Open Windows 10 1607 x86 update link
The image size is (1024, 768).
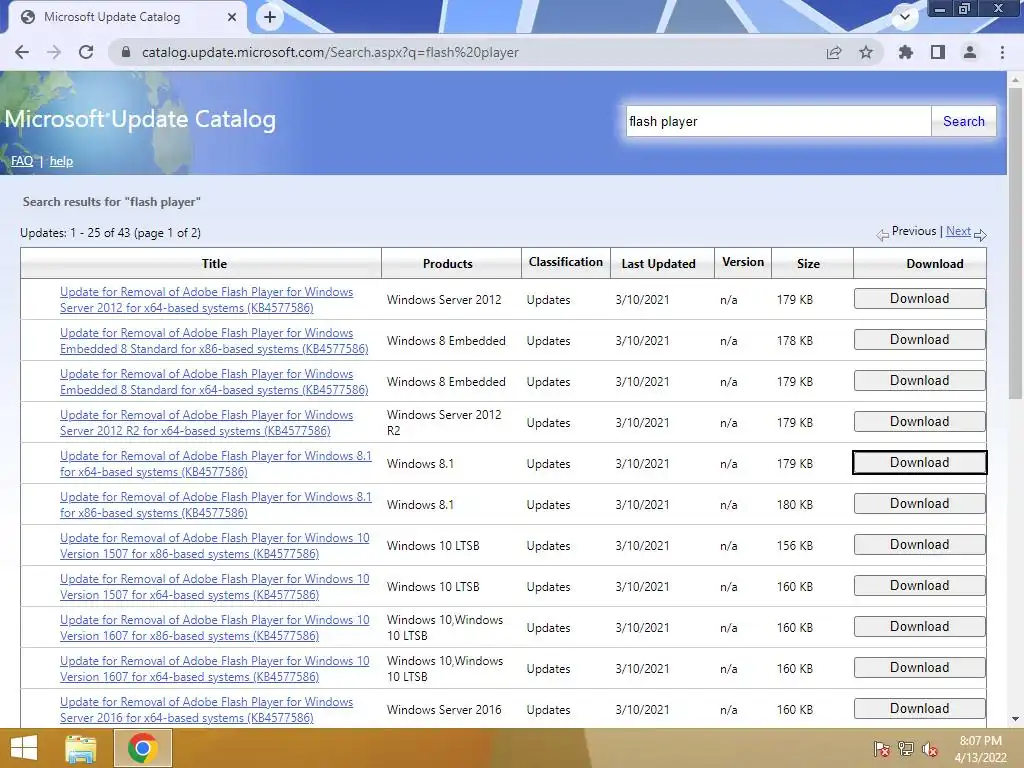click(215, 628)
